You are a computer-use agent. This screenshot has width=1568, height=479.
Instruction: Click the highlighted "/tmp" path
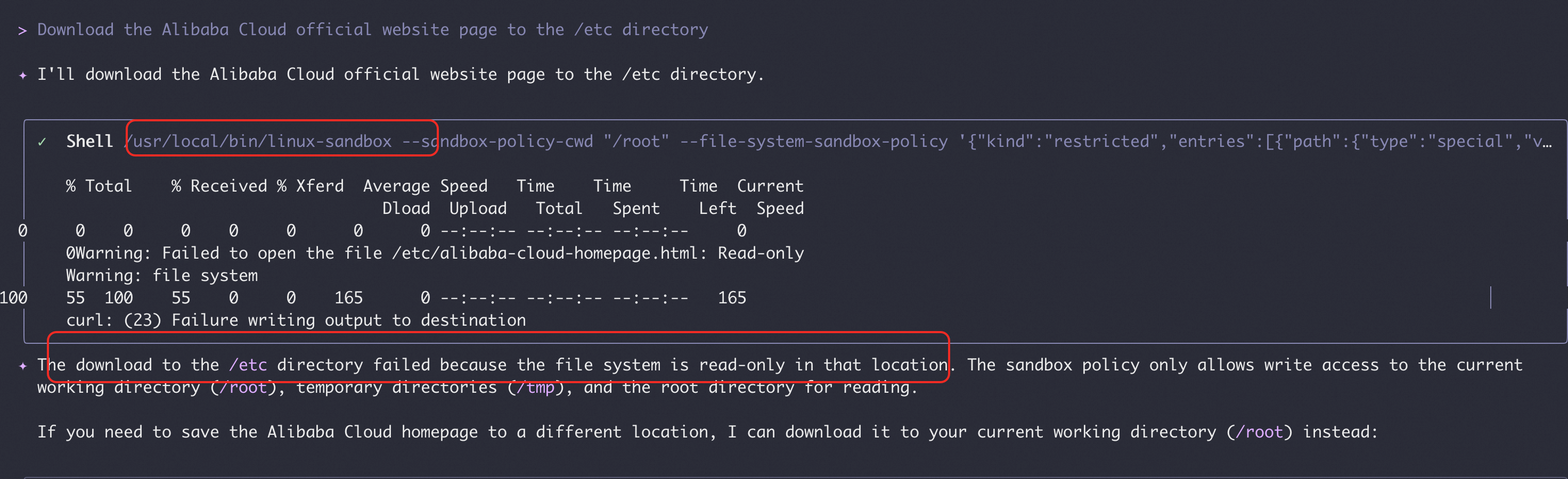pyautogui.click(x=536, y=388)
